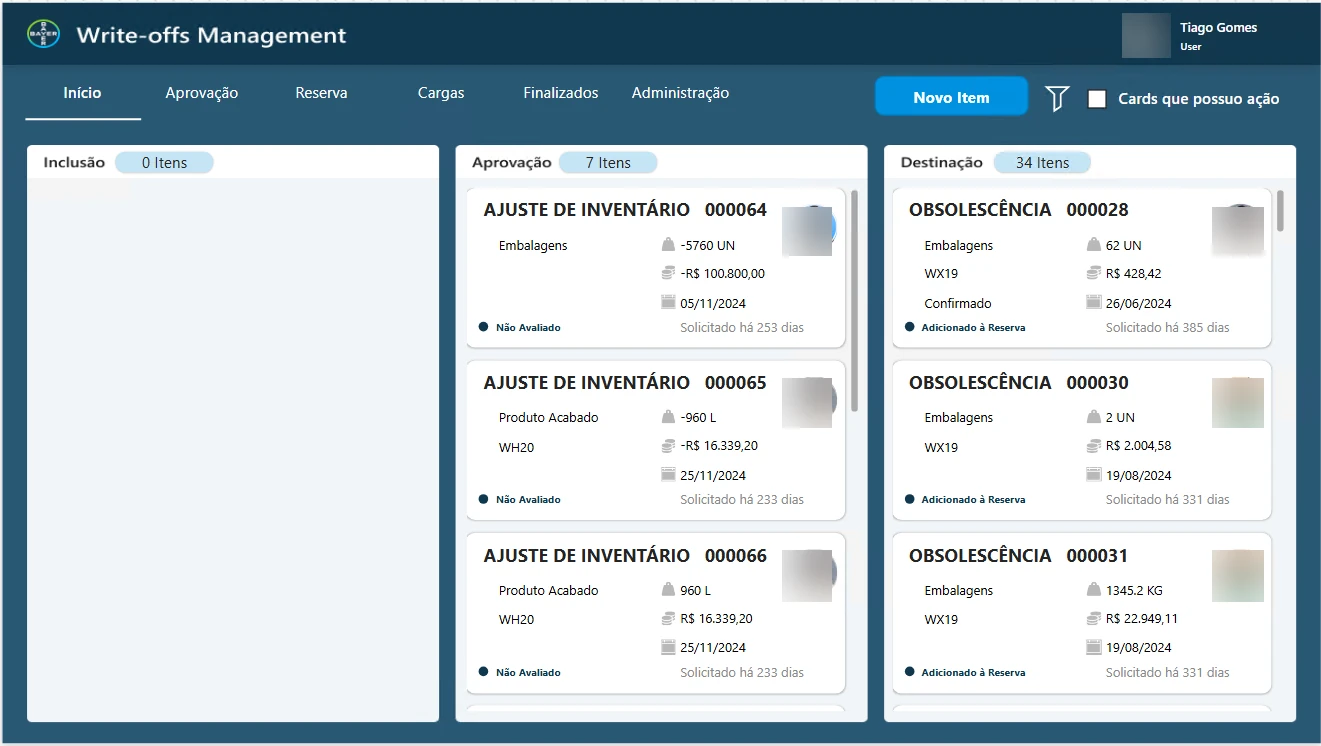
Task: Click the Aprovação column scrollbar
Action: pos(854,300)
